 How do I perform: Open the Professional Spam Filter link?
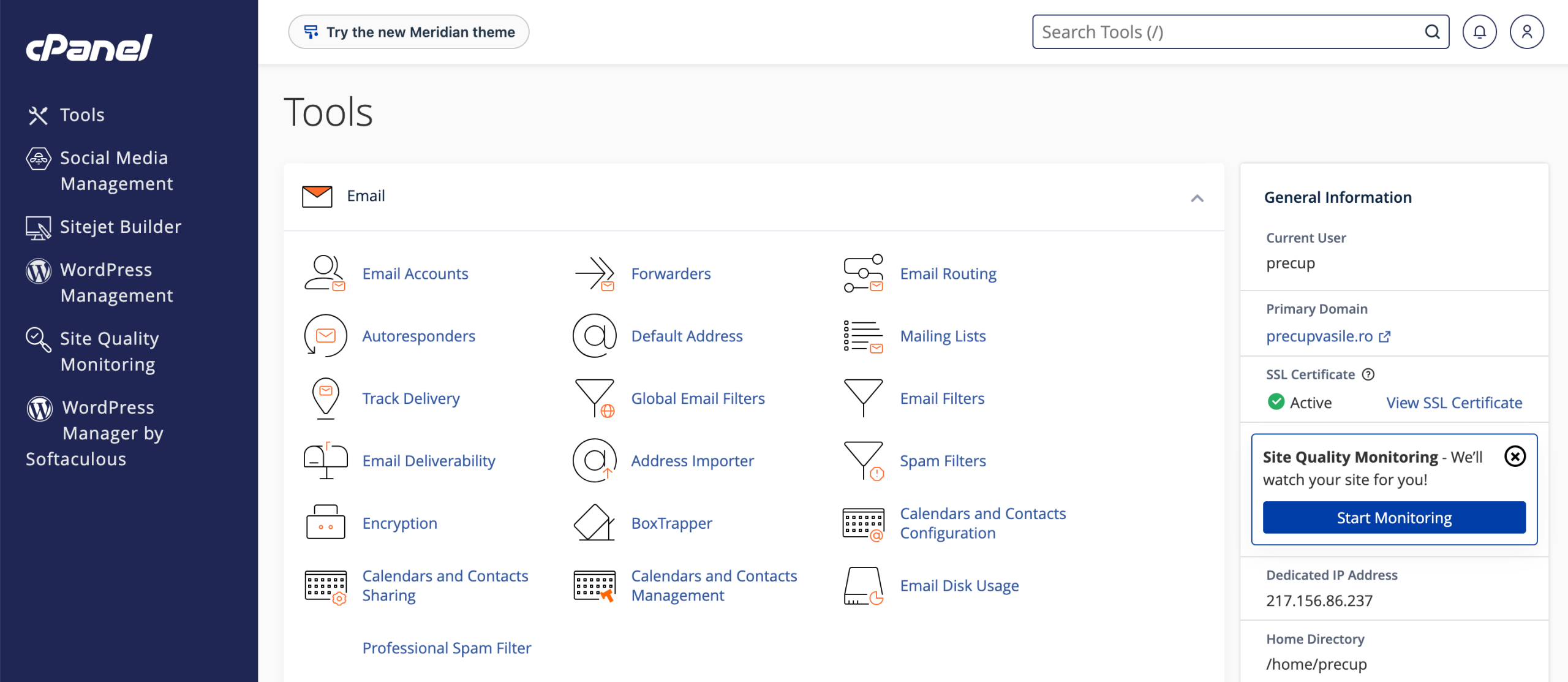[x=447, y=648]
